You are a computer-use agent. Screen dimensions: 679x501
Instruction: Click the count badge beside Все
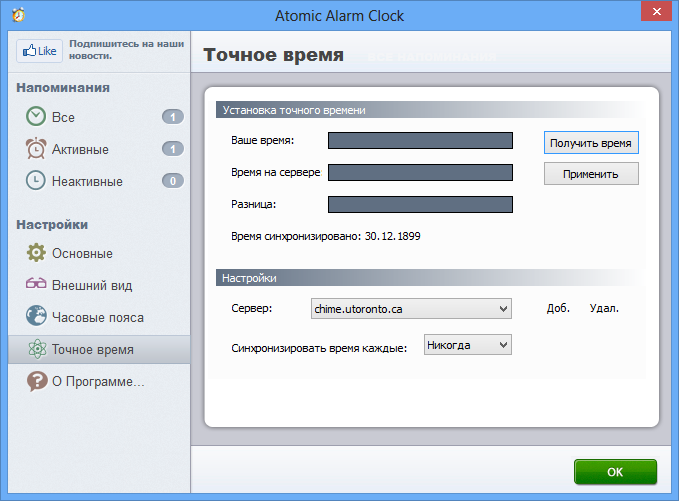point(173,117)
